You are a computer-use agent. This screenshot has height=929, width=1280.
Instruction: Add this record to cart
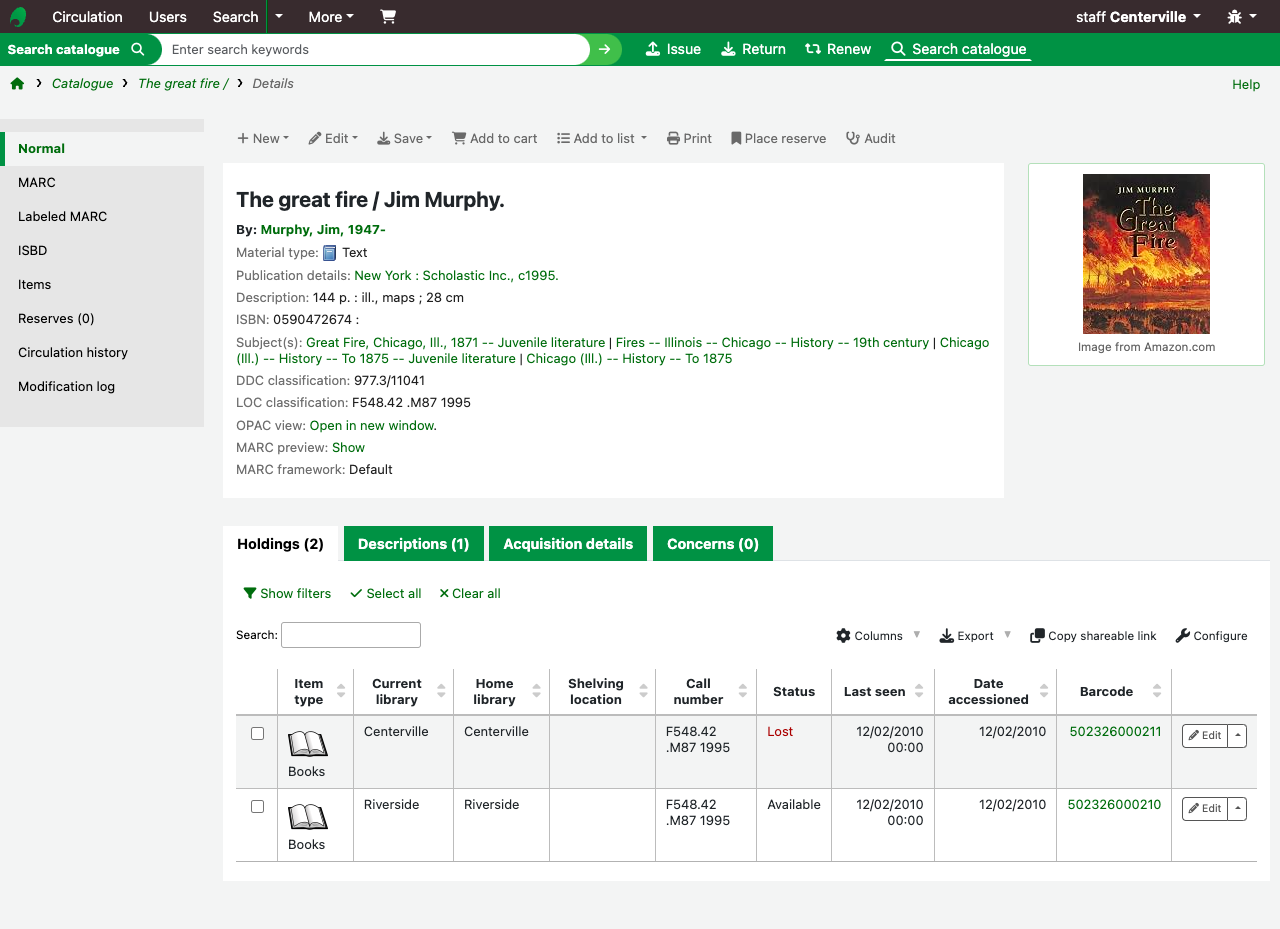[495, 138]
